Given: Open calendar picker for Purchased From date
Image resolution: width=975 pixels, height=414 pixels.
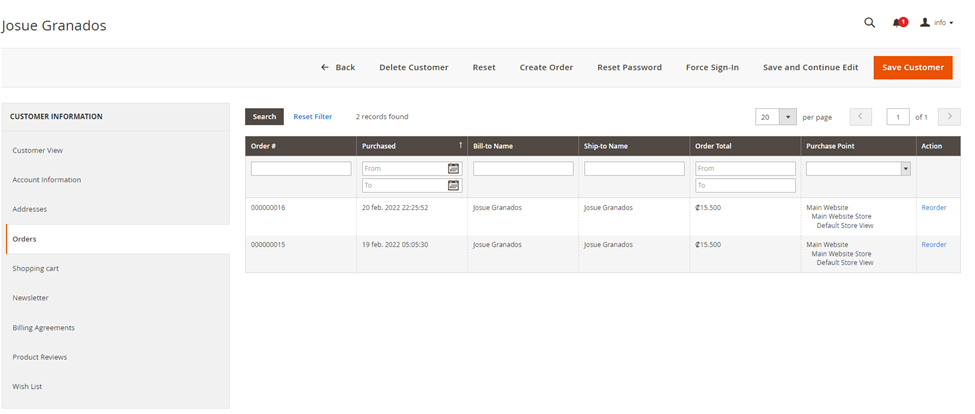Looking at the screenshot, I should pyautogui.click(x=454, y=168).
